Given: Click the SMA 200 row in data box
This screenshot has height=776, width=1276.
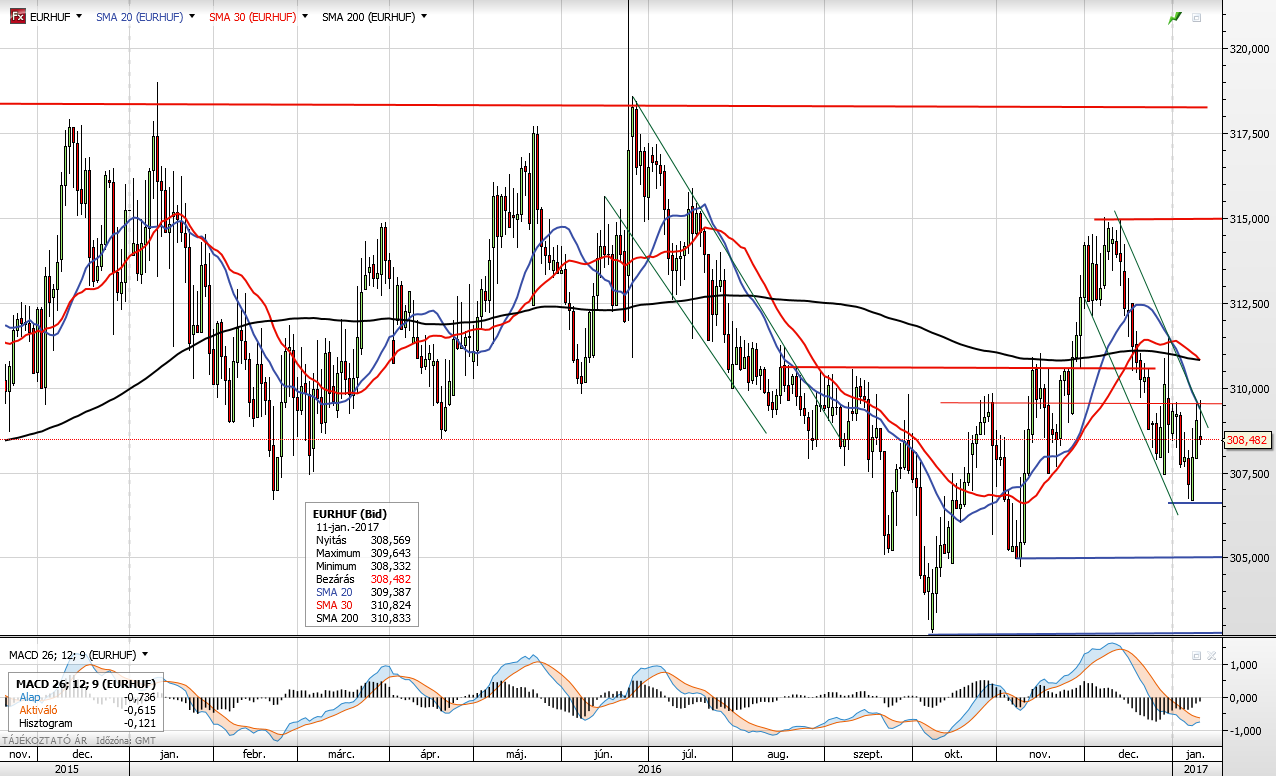Looking at the screenshot, I should pyautogui.click(x=362, y=618).
